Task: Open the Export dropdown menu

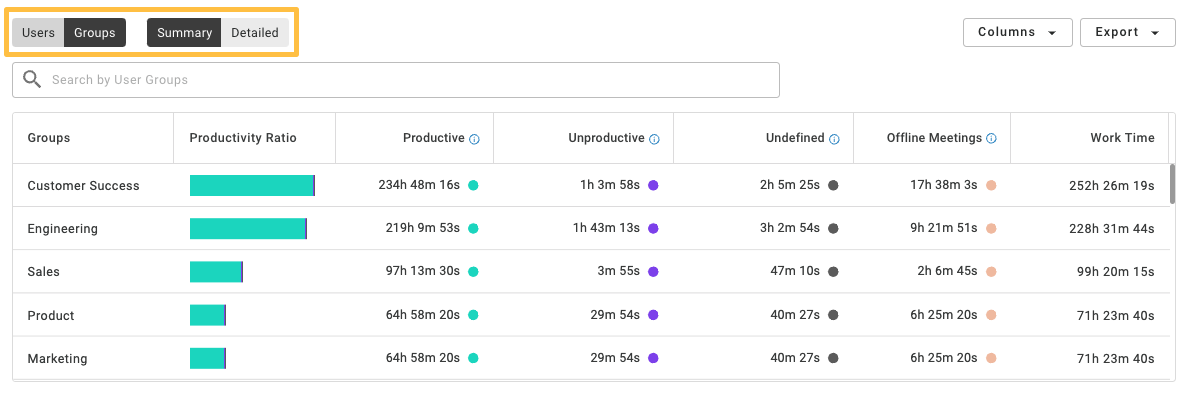Action: 1127,32
